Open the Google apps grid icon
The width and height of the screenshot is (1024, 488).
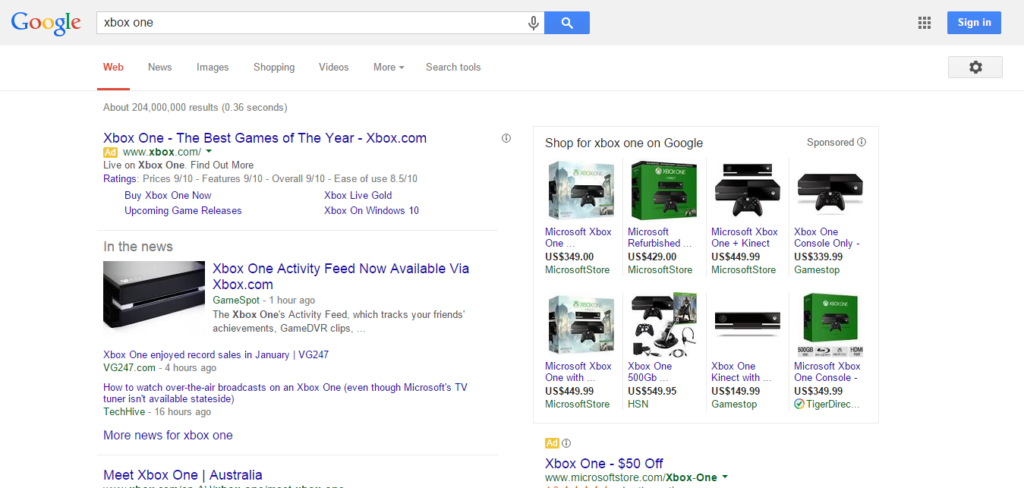click(924, 23)
